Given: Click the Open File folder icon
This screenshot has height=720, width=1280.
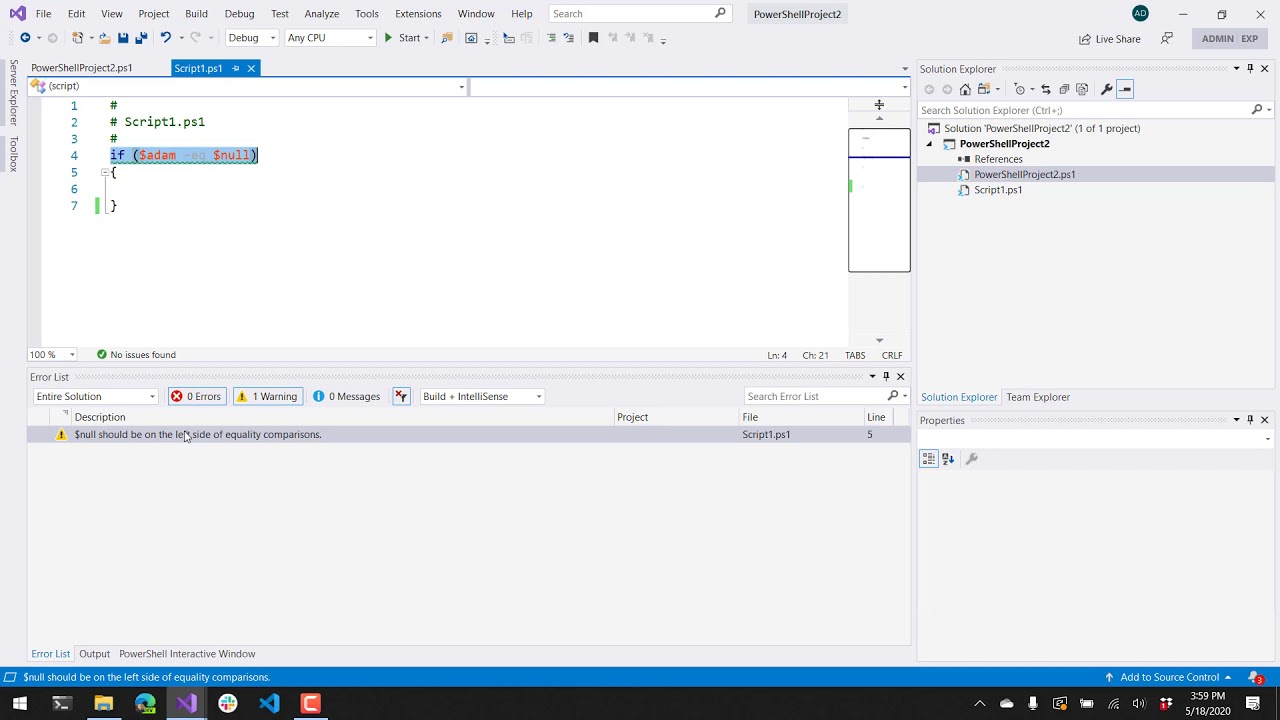Looking at the screenshot, I should point(104,38).
